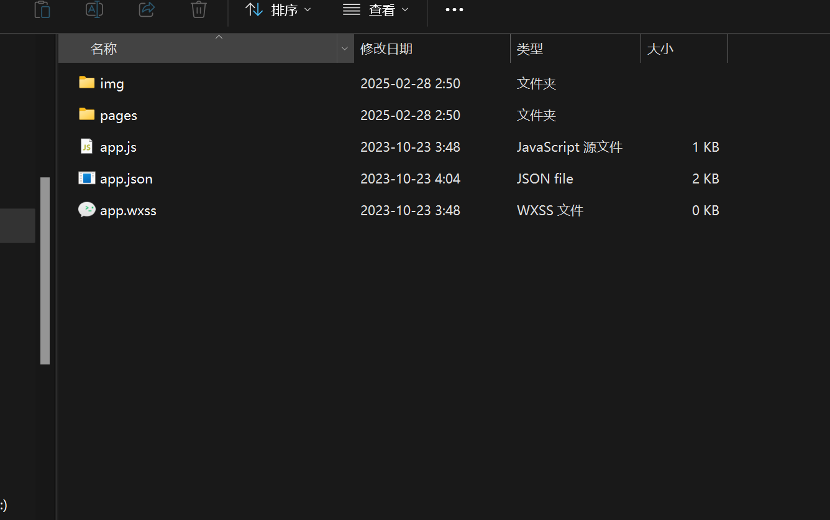Screen dimensions: 830x520
Task: Select the app.wxss WeChat file icon
Action: pos(87,210)
